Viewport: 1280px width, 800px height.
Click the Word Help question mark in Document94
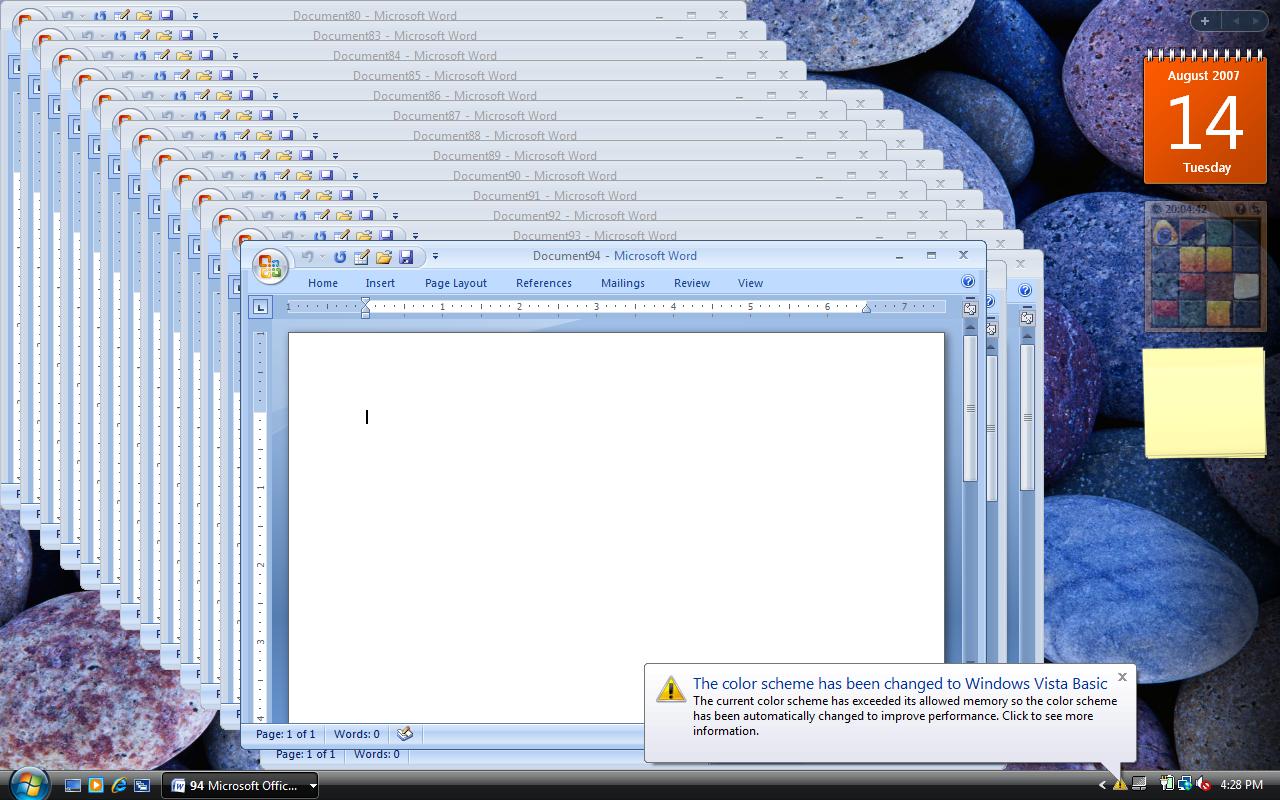968,282
